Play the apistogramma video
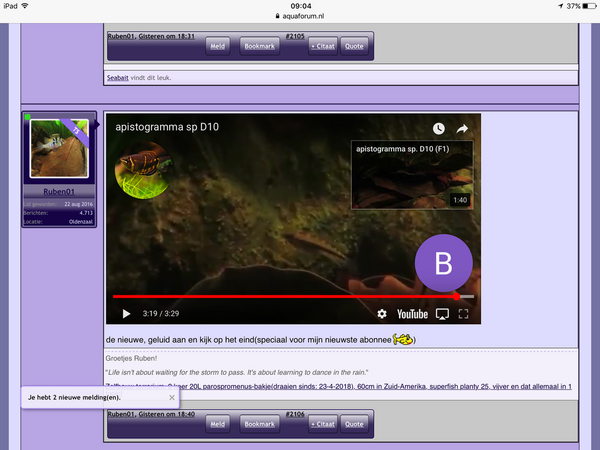The image size is (600, 450). coord(126,314)
